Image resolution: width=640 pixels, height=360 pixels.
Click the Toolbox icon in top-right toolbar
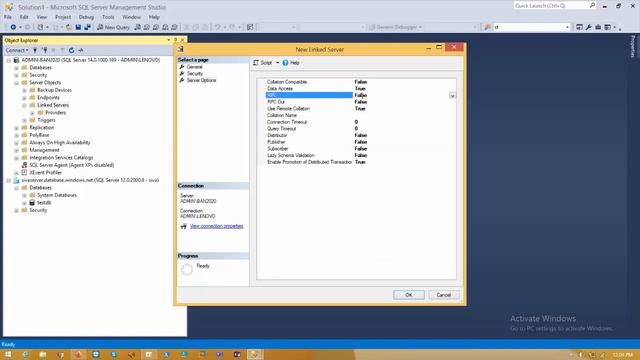(x=598, y=27)
